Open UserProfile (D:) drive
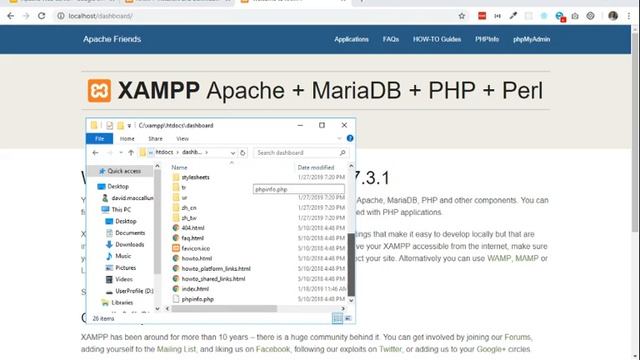 point(134,291)
